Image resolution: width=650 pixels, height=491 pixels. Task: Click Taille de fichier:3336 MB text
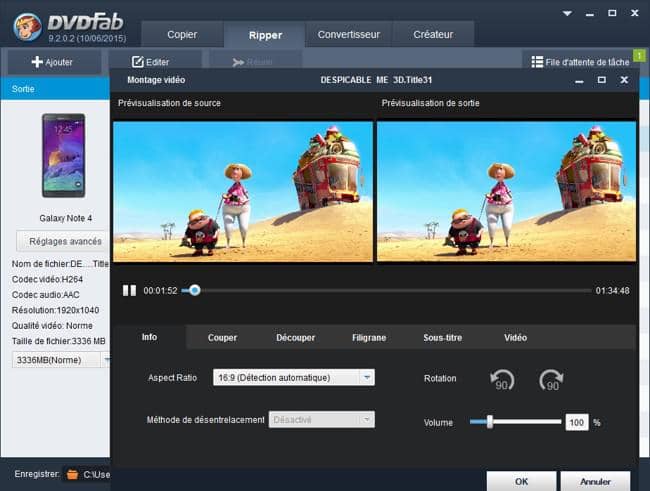click(x=58, y=341)
